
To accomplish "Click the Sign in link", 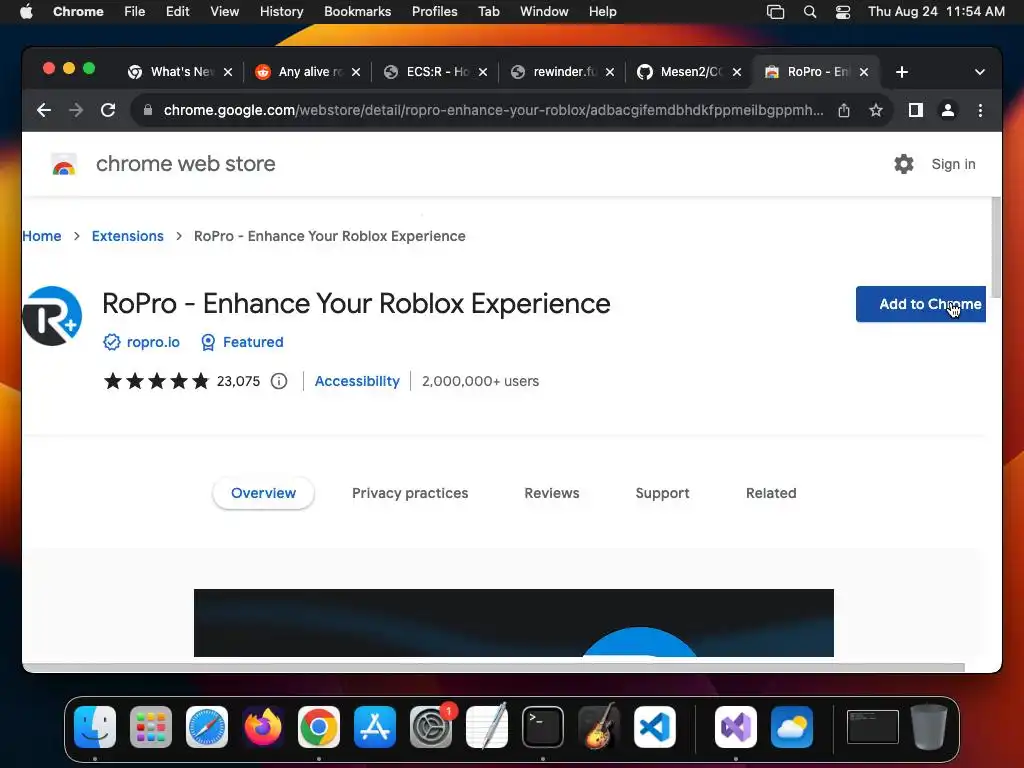I will [x=953, y=164].
